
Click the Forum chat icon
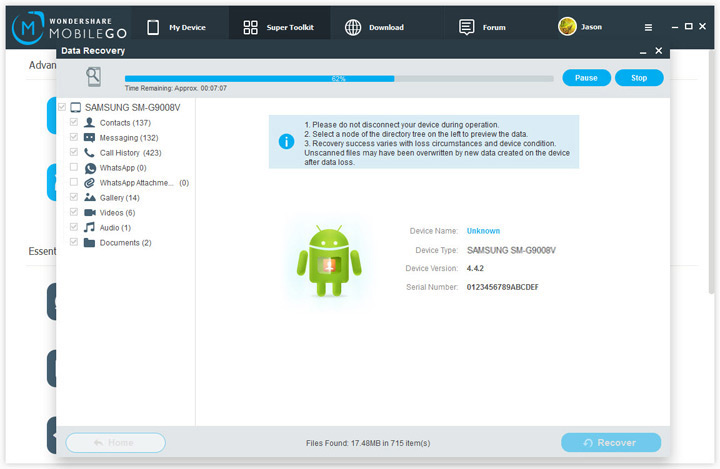pos(467,28)
